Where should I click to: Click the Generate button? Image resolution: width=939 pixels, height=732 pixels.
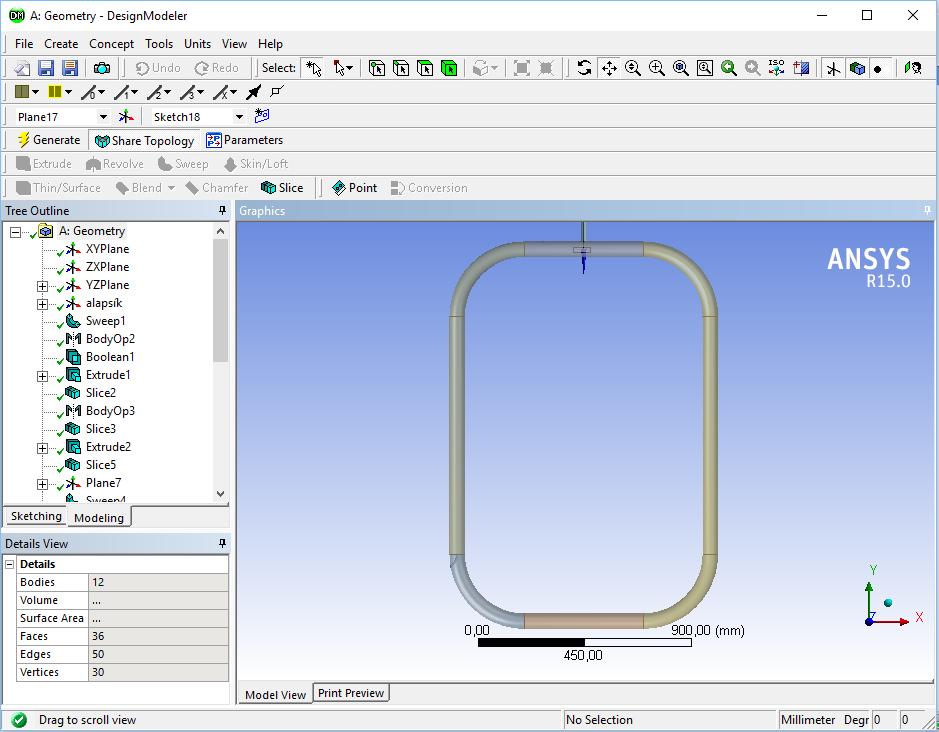[x=49, y=140]
